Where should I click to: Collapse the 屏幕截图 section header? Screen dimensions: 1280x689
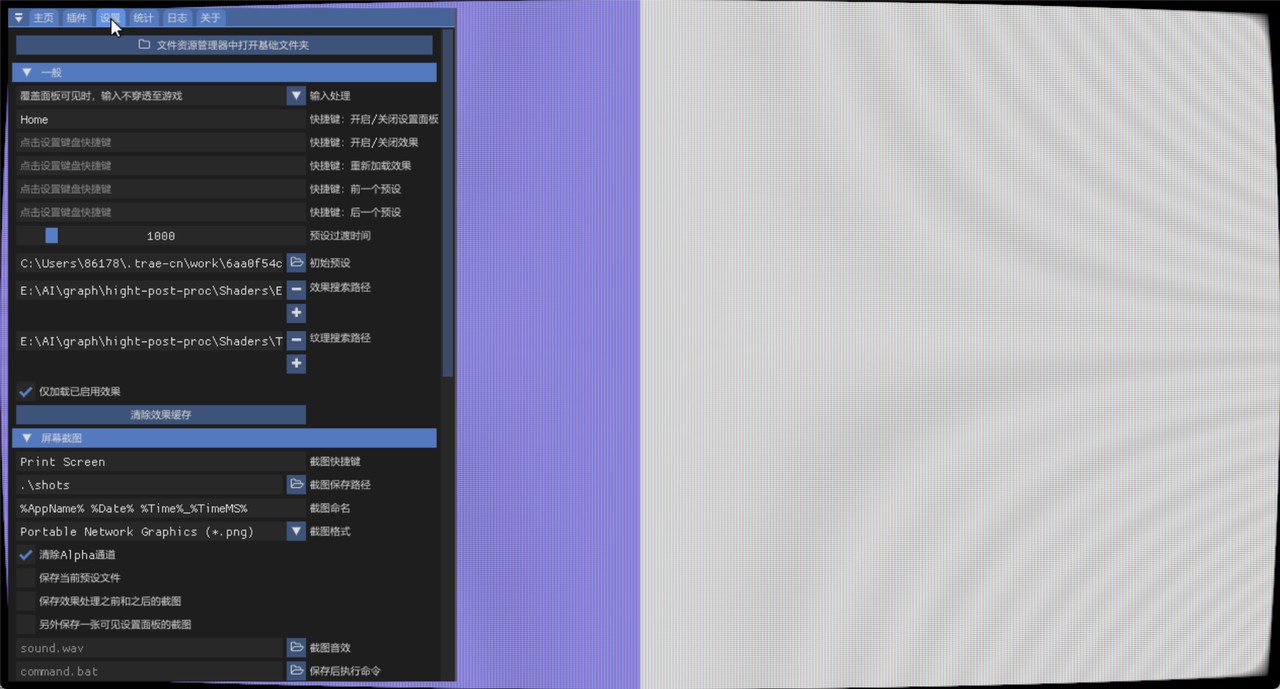click(x=224, y=438)
